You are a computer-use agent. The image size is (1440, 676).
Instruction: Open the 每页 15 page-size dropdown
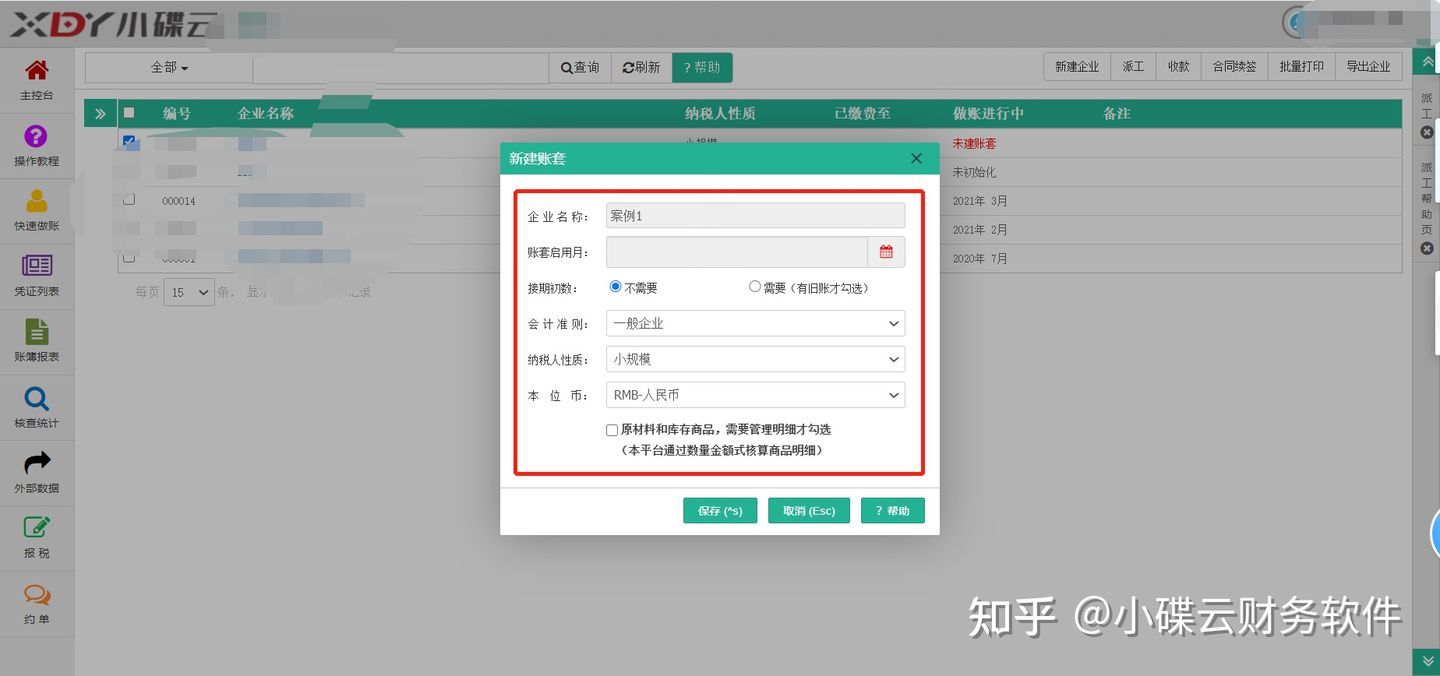click(189, 293)
